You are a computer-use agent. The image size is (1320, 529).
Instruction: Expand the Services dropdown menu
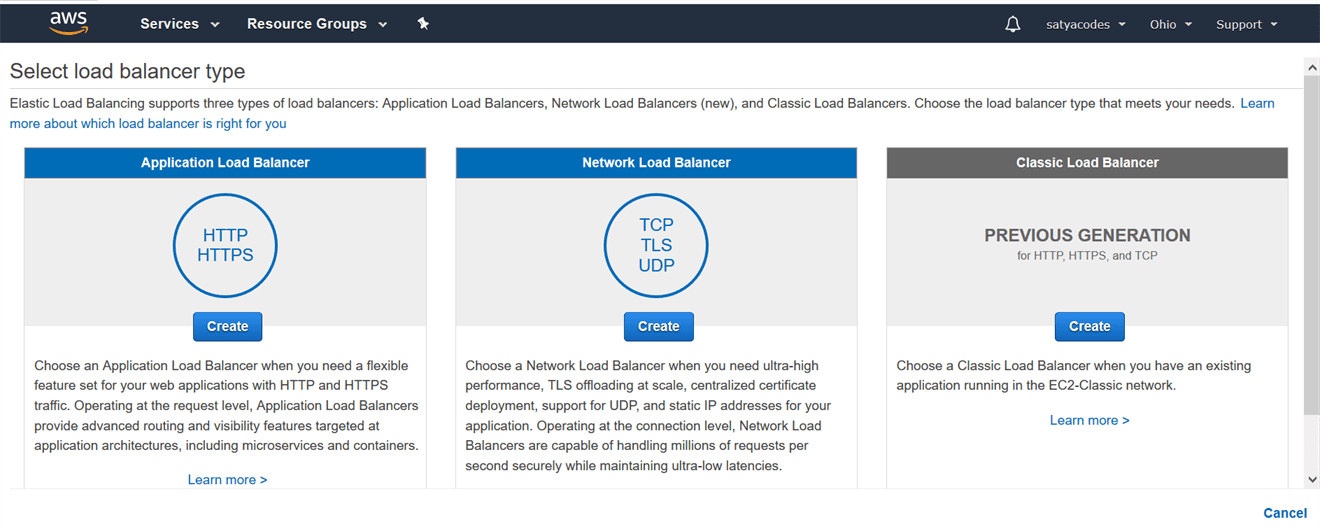pos(179,24)
